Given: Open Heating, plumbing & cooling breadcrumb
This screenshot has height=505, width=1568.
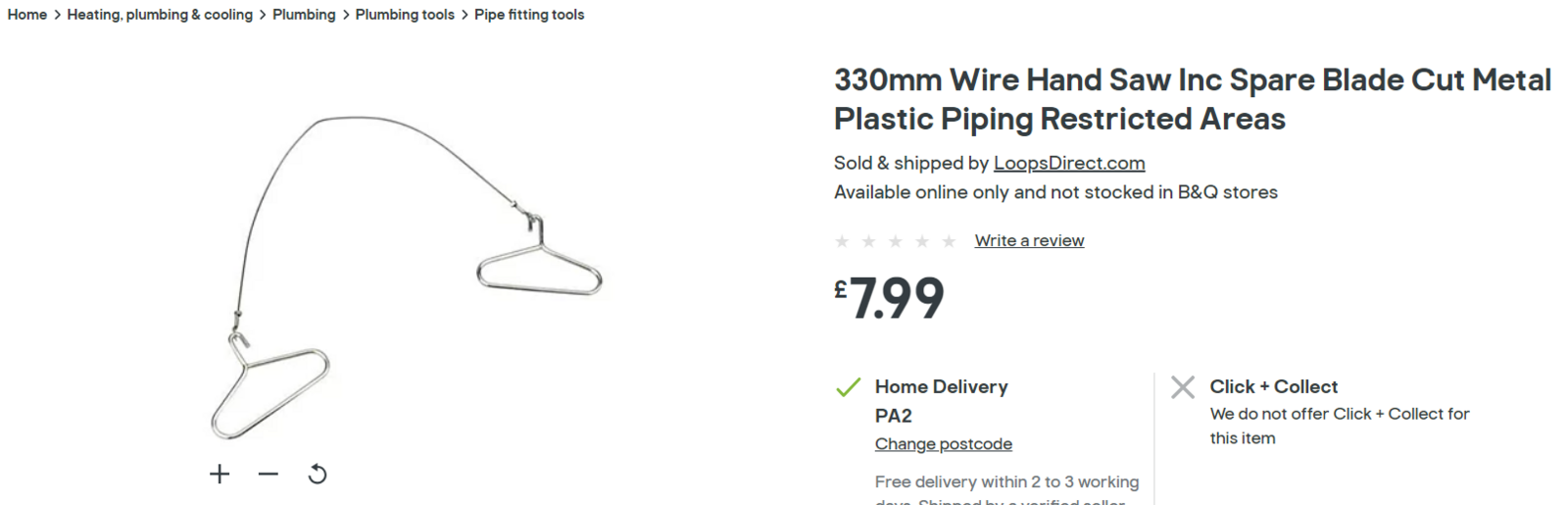Looking at the screenshot, I should pyautogui.click(x=160, y=15).
